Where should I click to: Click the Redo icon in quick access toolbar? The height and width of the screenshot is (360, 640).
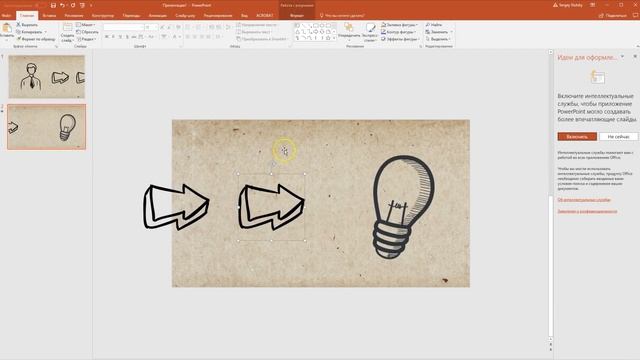coord(73,5)
